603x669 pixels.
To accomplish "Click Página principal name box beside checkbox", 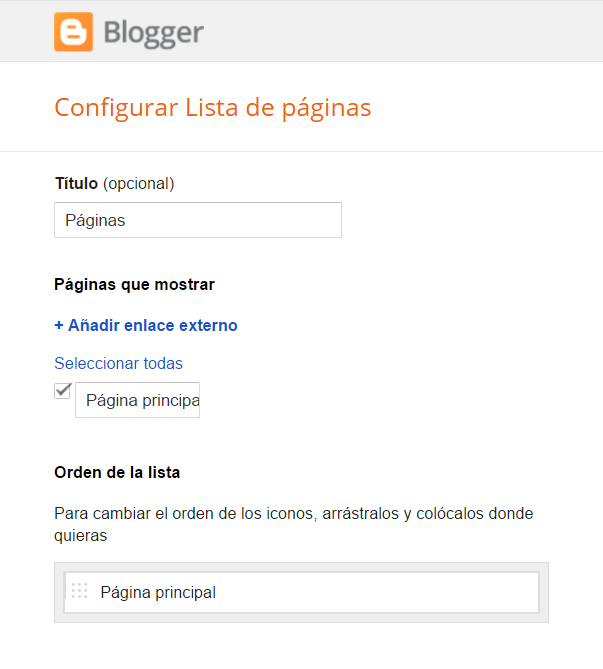I will tap(138, 400).
